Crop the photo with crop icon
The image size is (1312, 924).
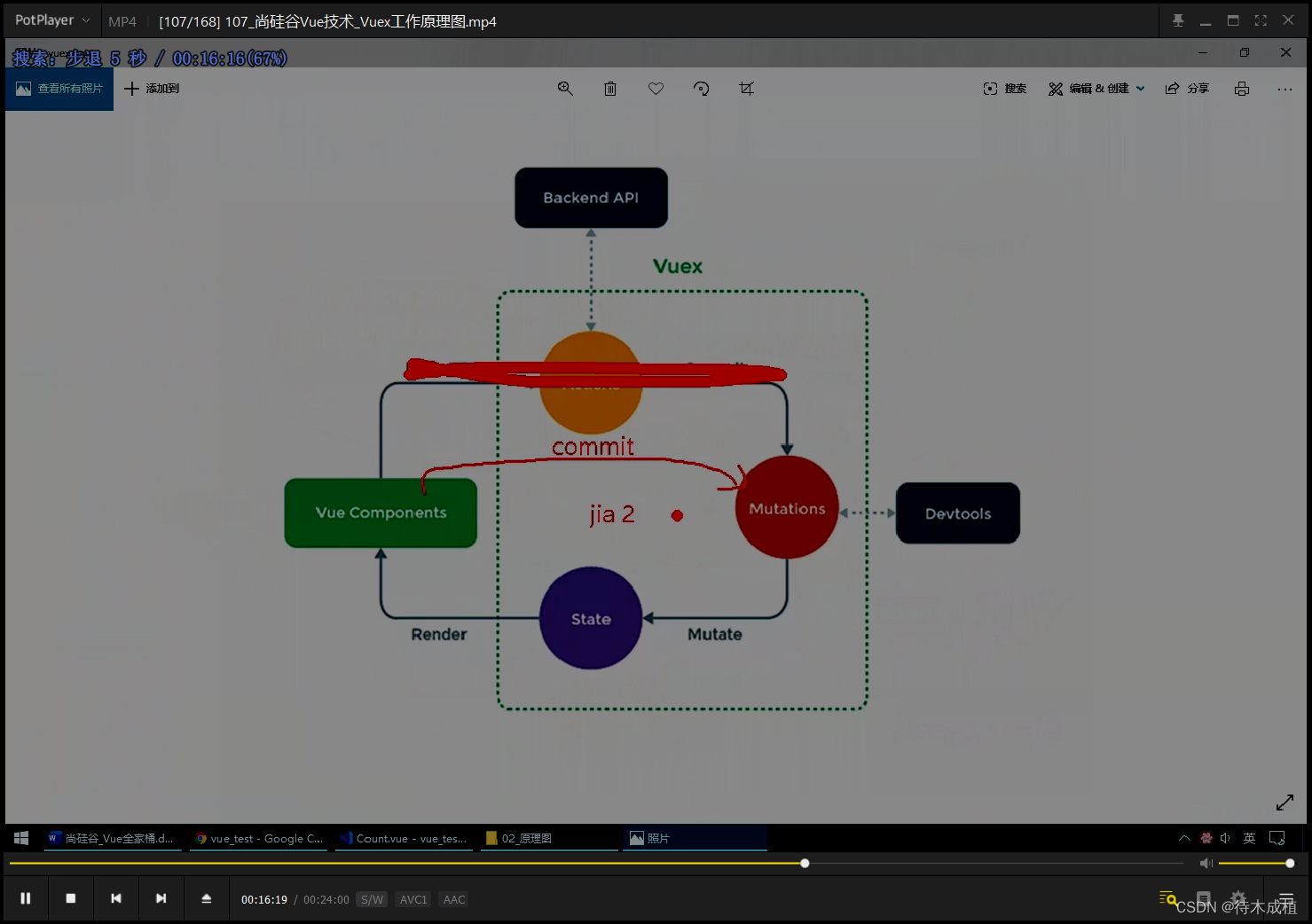click(x=747, y=89)
